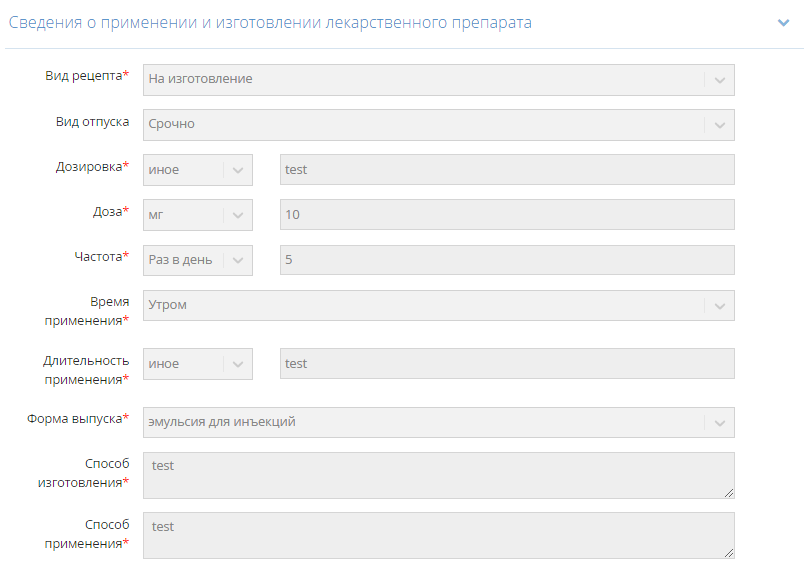The image size is (807, 566).
Task: Click the resize handle of 'Способ применения' textarea
Action: 729,552
